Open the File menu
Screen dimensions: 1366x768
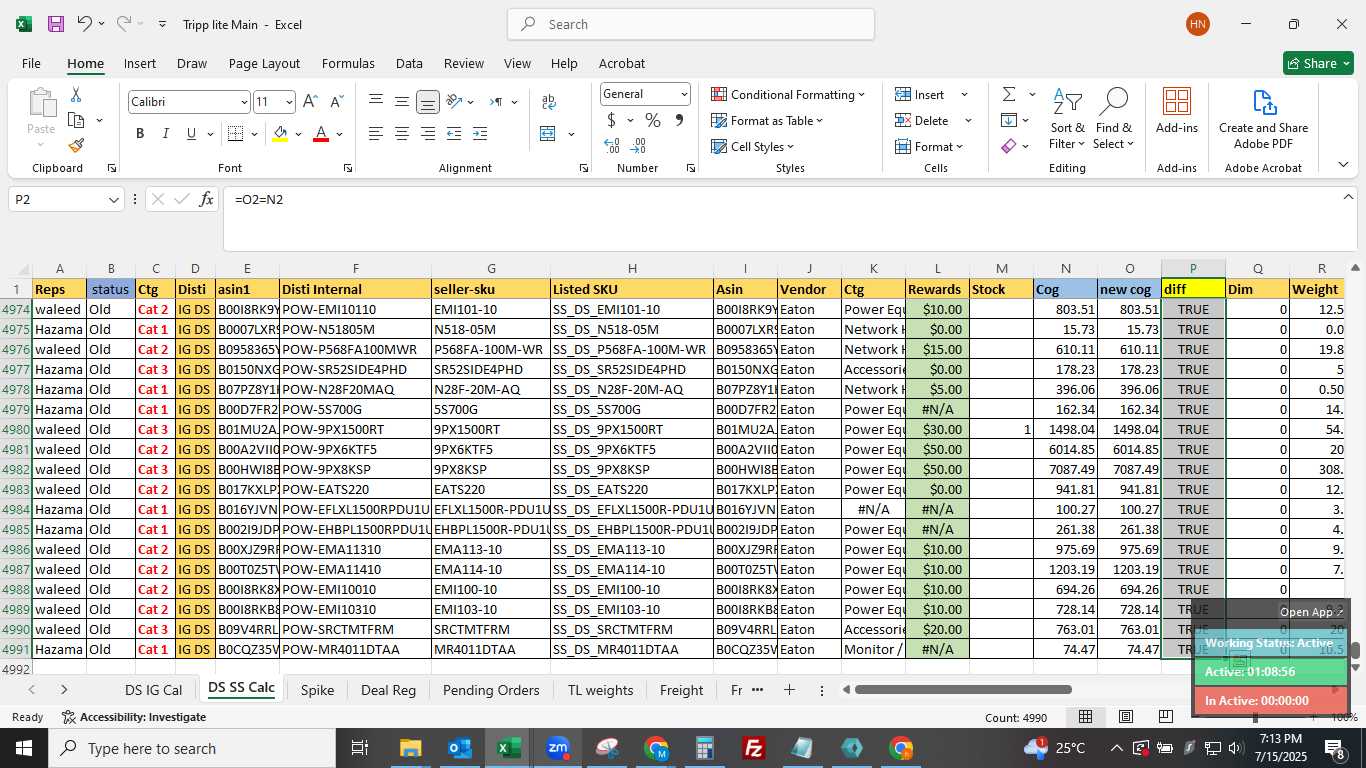[31, 63]
